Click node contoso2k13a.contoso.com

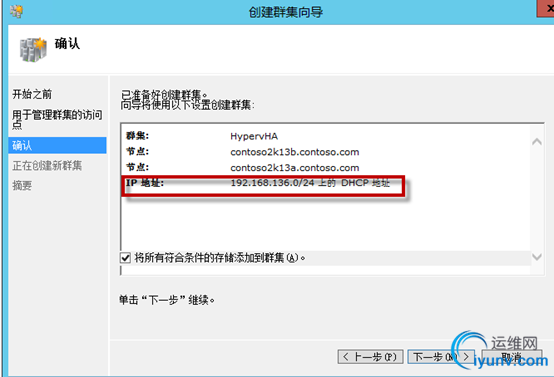[295, 168]
